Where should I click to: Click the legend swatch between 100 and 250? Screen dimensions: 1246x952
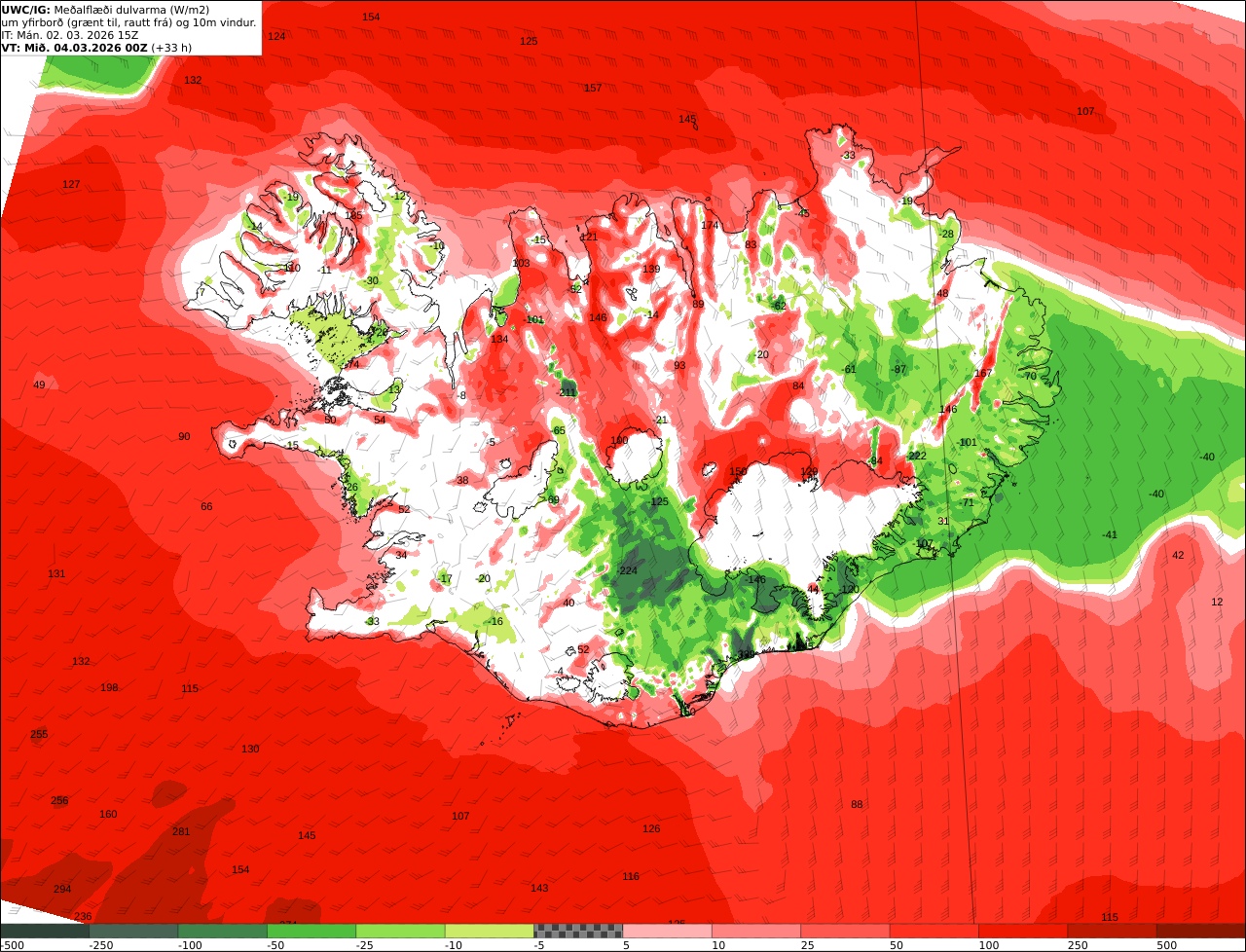pos(1022,931)
